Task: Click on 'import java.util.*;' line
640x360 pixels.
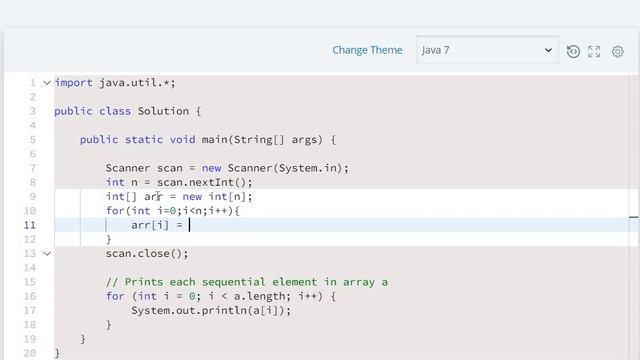Action: [x=115, y=83]
